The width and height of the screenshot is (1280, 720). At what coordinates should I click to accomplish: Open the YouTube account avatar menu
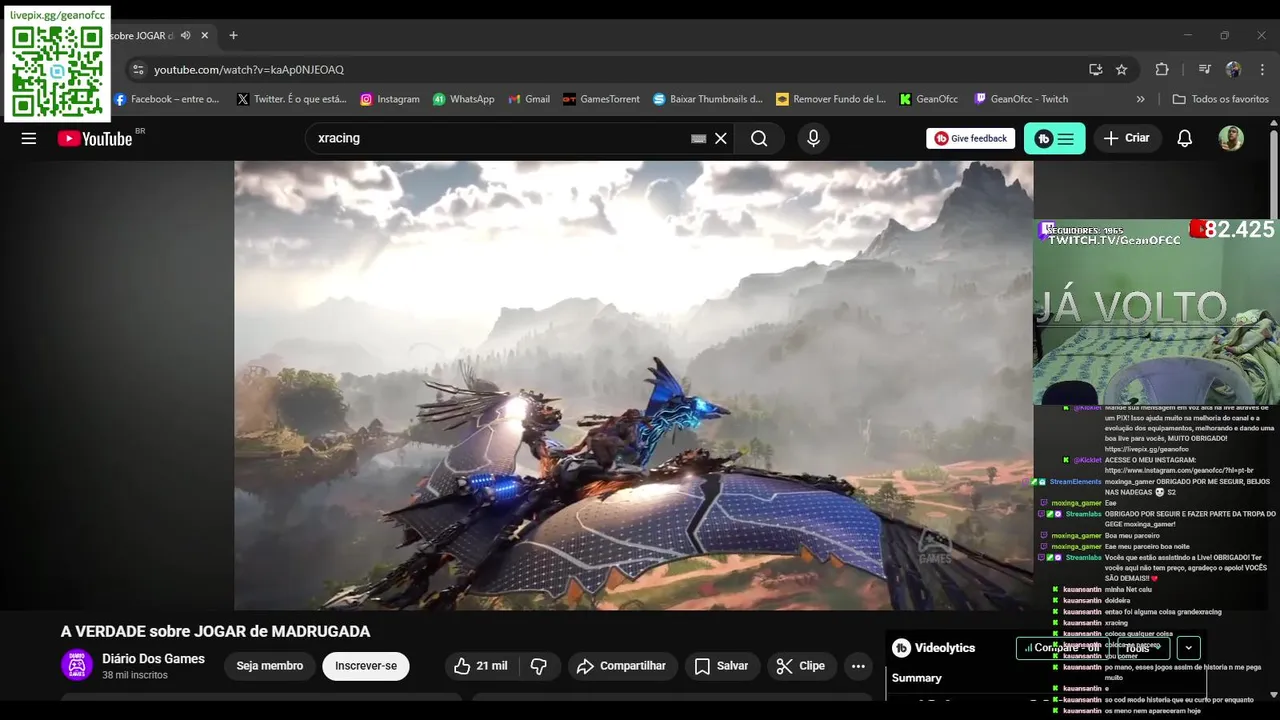coord(1231,138)
